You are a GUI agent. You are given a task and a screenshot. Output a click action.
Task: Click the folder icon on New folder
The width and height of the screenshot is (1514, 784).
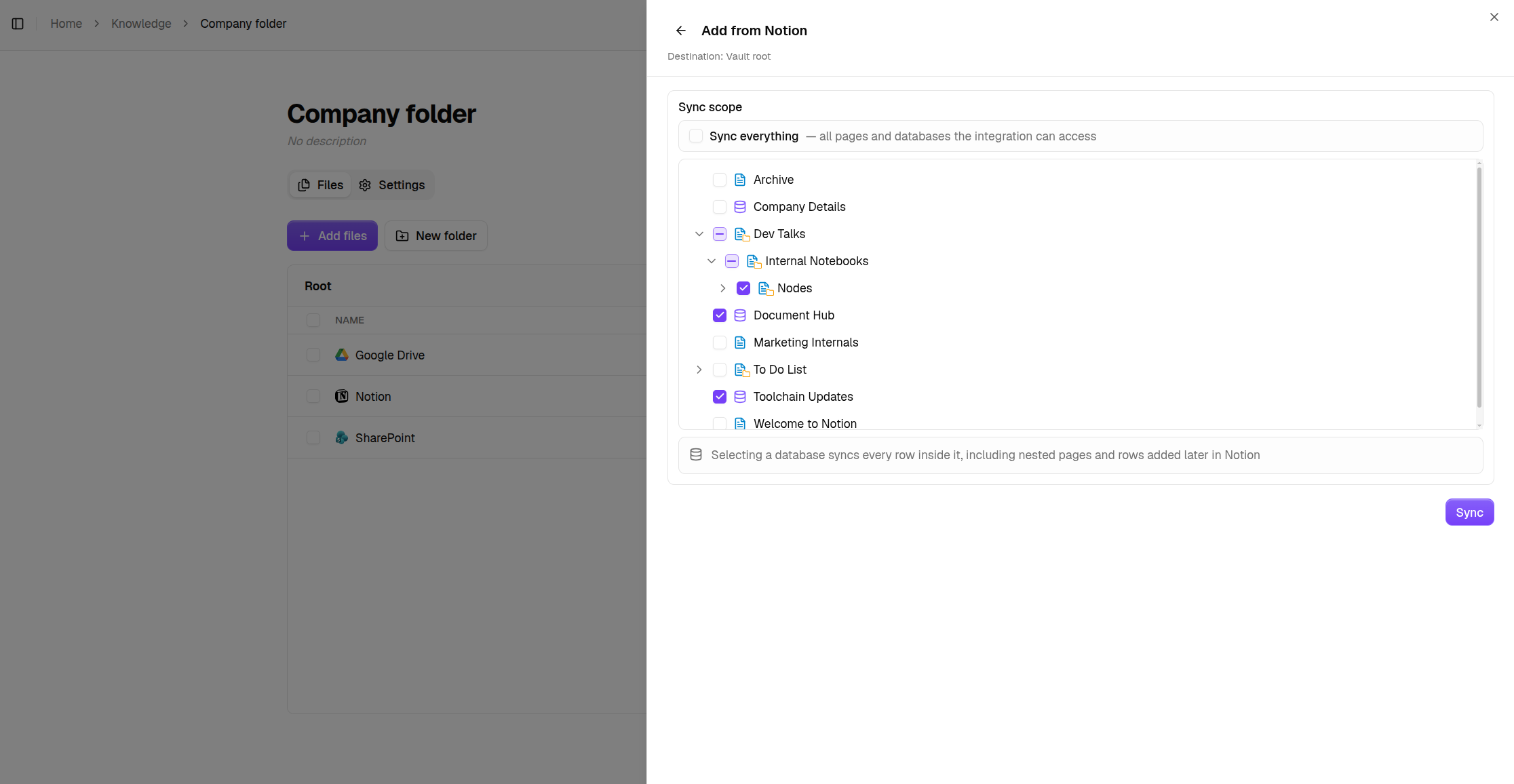[402, 236]
